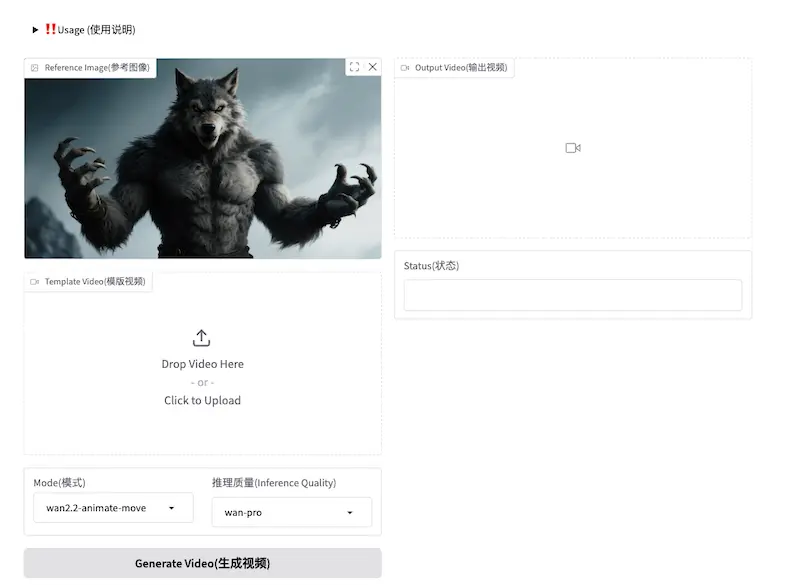Open the Mode dropdown

112,507
